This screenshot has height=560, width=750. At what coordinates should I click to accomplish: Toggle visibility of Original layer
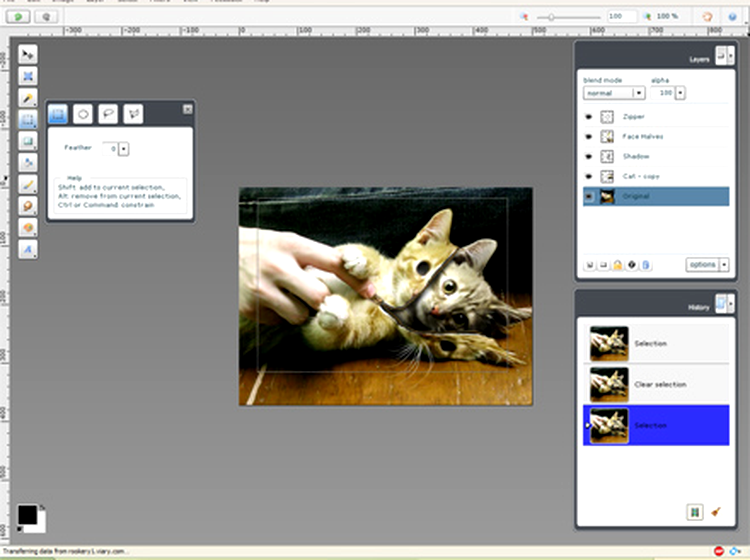tap(589, 197)
